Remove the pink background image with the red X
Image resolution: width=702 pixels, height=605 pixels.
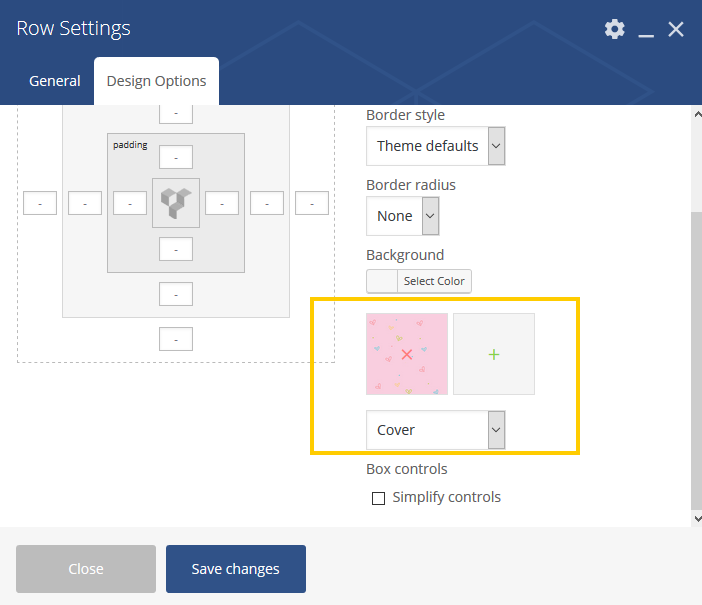[x=407, y=354]
